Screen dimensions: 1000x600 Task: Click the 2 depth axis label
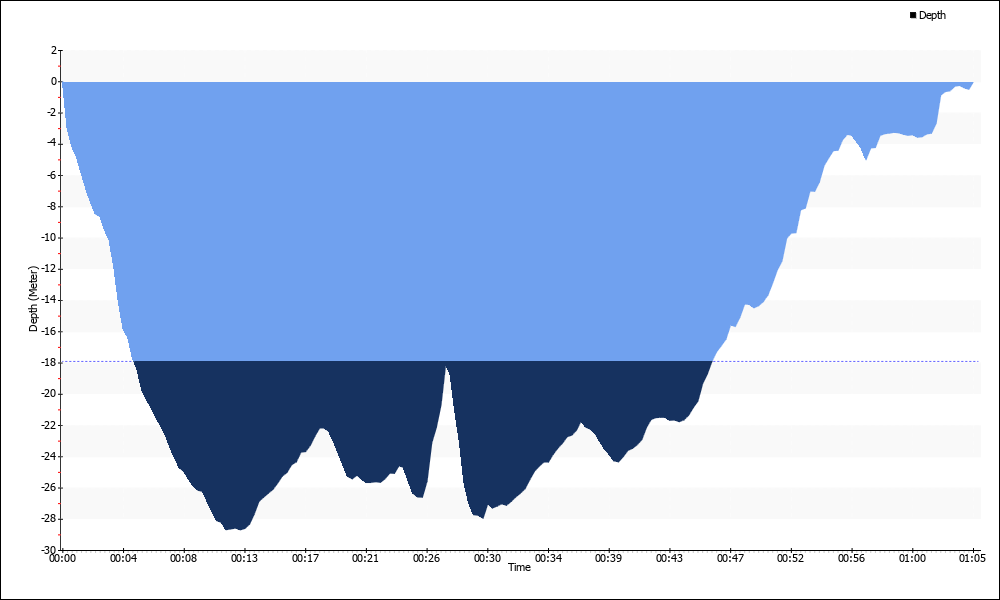coord(54,50)
